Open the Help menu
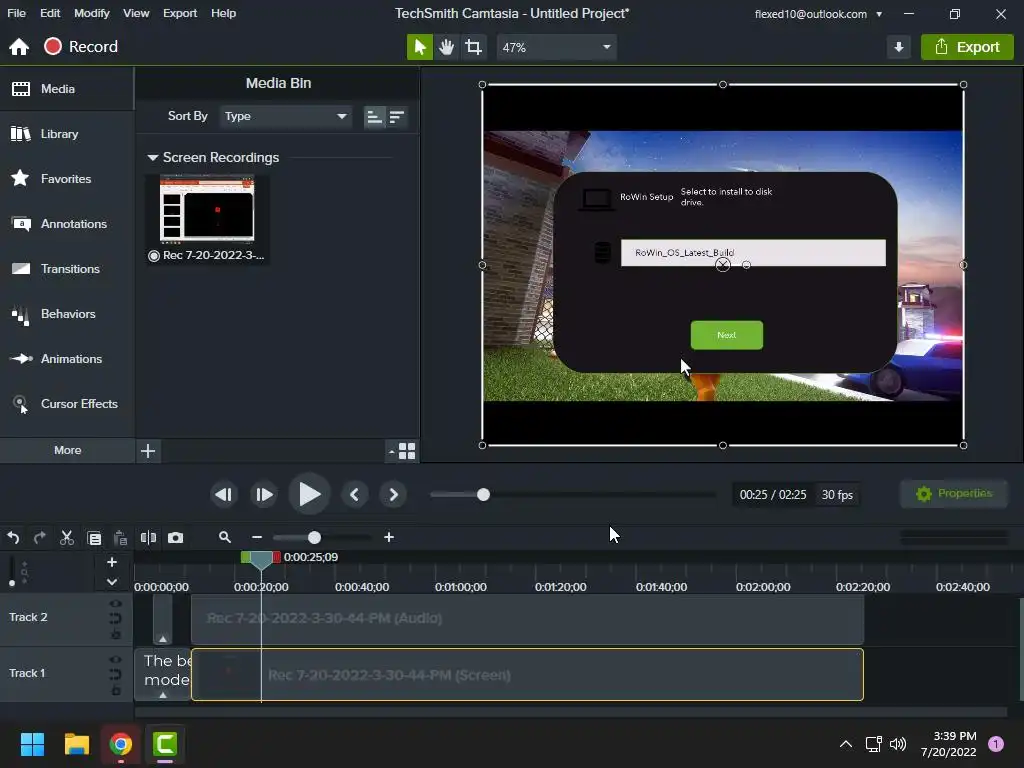Image resolution: width=1024 pixels, height=768 pixels. pos(223,13)
